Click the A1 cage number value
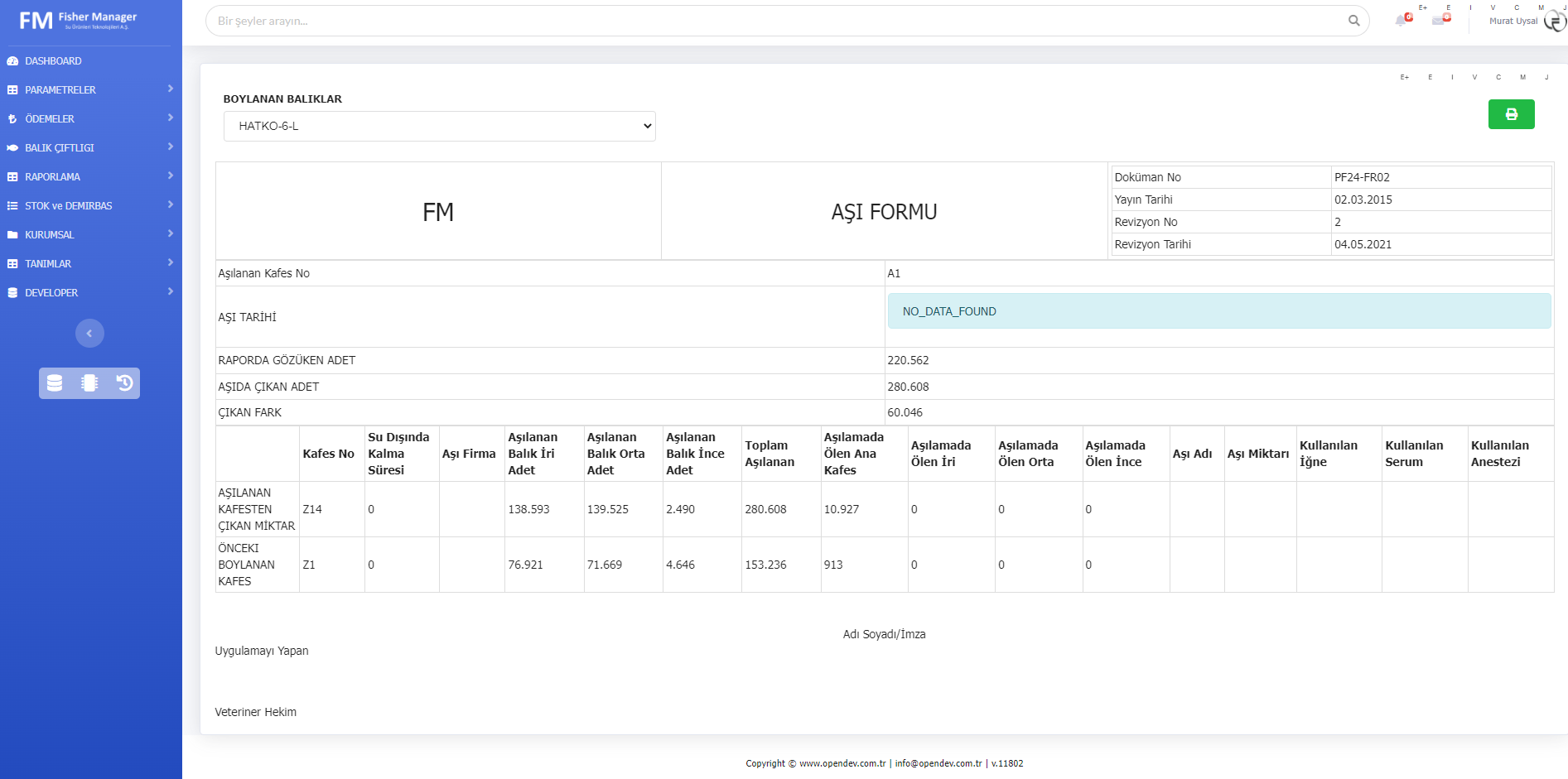The image size is (1568, 779). tap(894, 273)
